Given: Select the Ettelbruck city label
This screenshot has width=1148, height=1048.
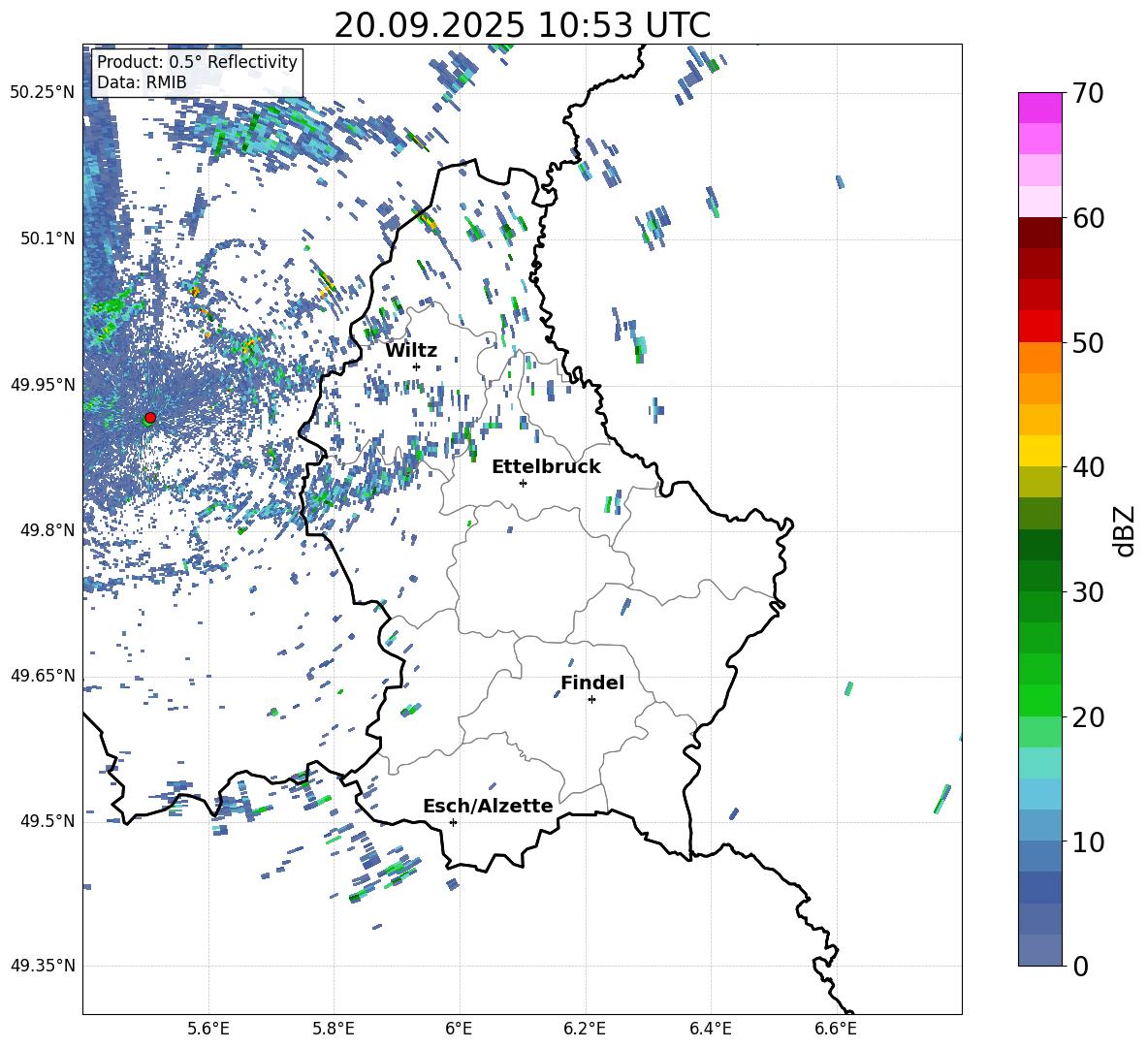Looking at the screenshot, I should click(546, 467).
